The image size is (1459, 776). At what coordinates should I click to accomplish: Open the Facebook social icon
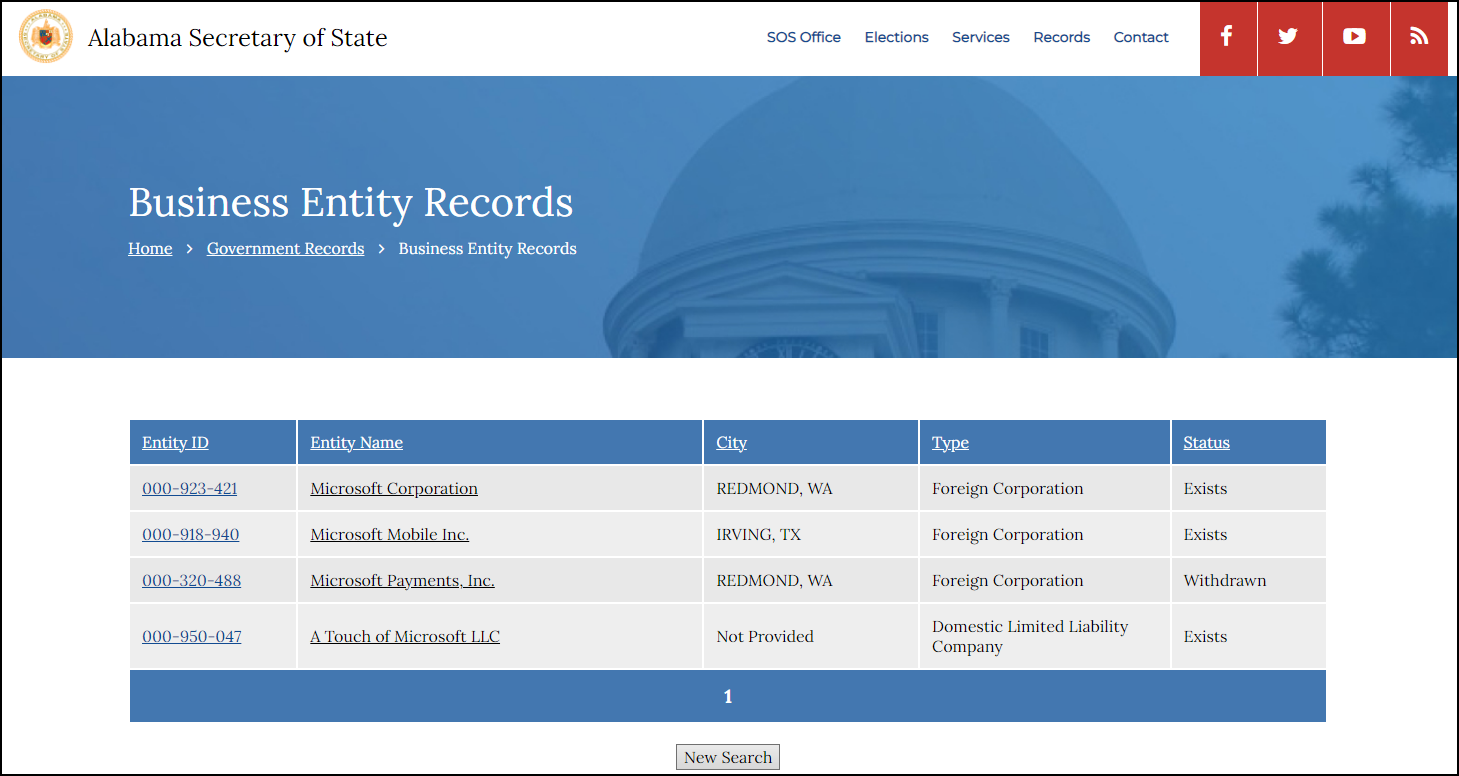pyautogui.click(x=1227, y=37)
